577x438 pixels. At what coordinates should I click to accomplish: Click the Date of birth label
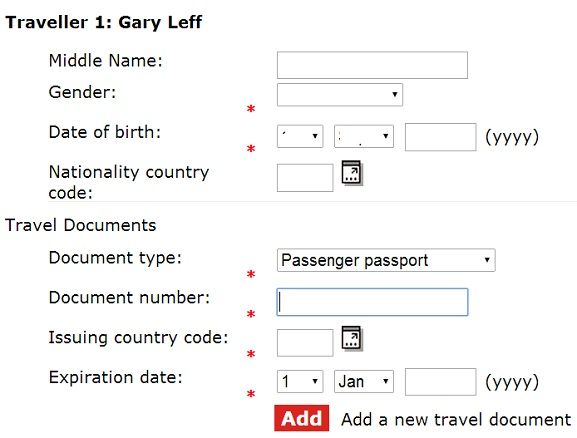click(105, 132)
